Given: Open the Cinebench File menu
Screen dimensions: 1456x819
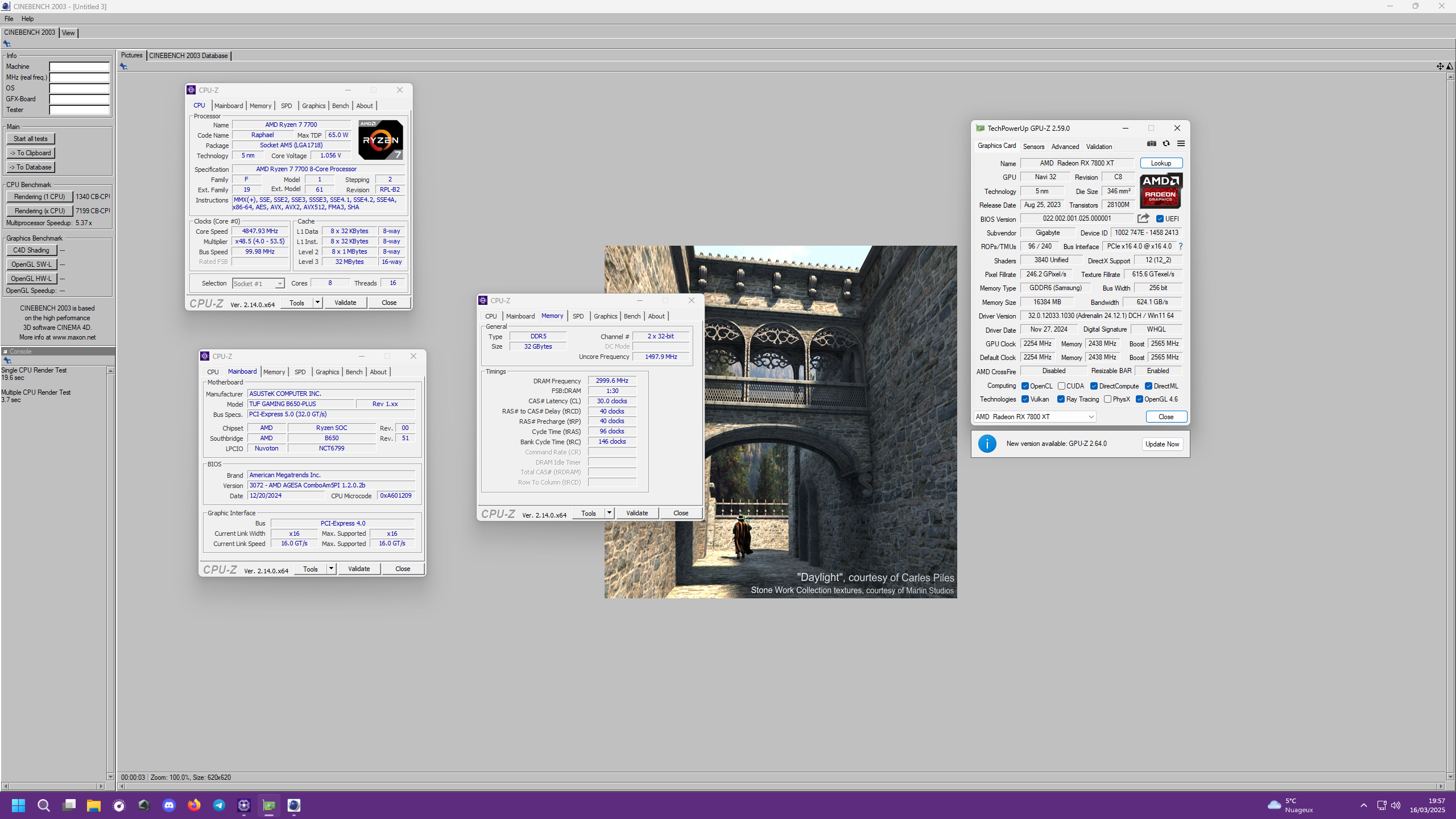Looking at the screenshot, I should pyautogui.click(x=9, y=19).
